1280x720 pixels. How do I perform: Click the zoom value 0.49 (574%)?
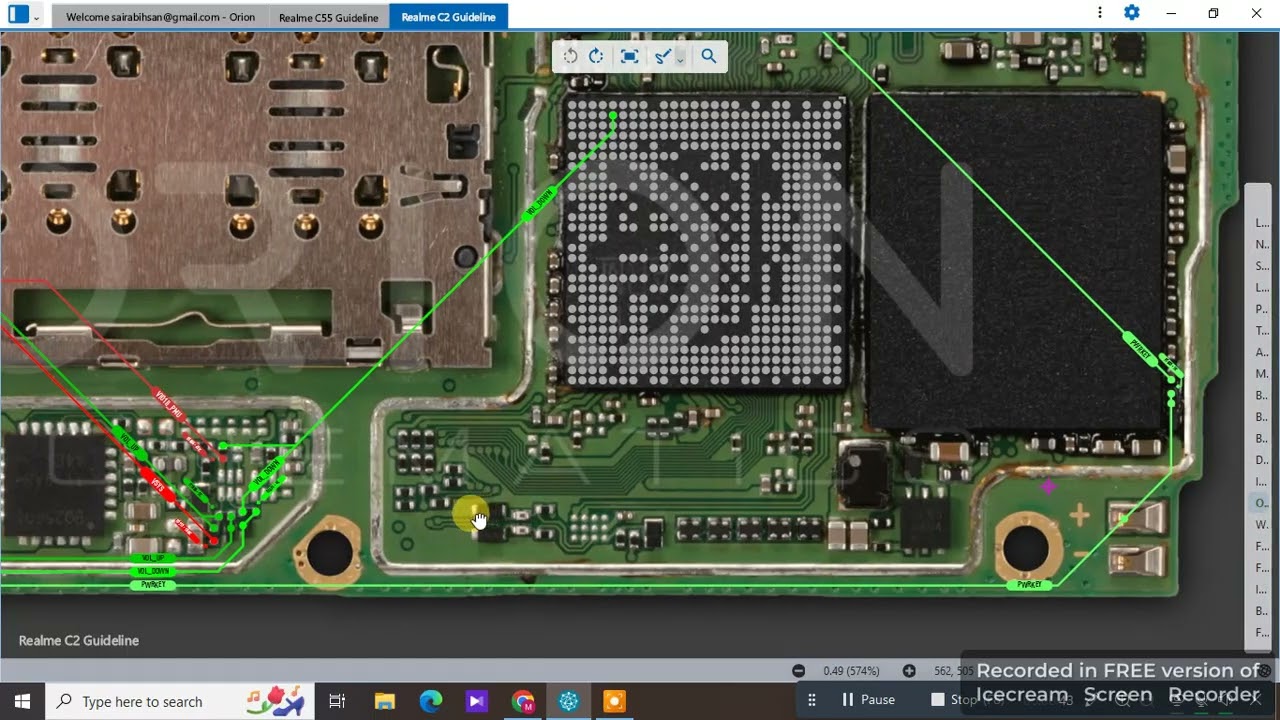coord(851,671)
